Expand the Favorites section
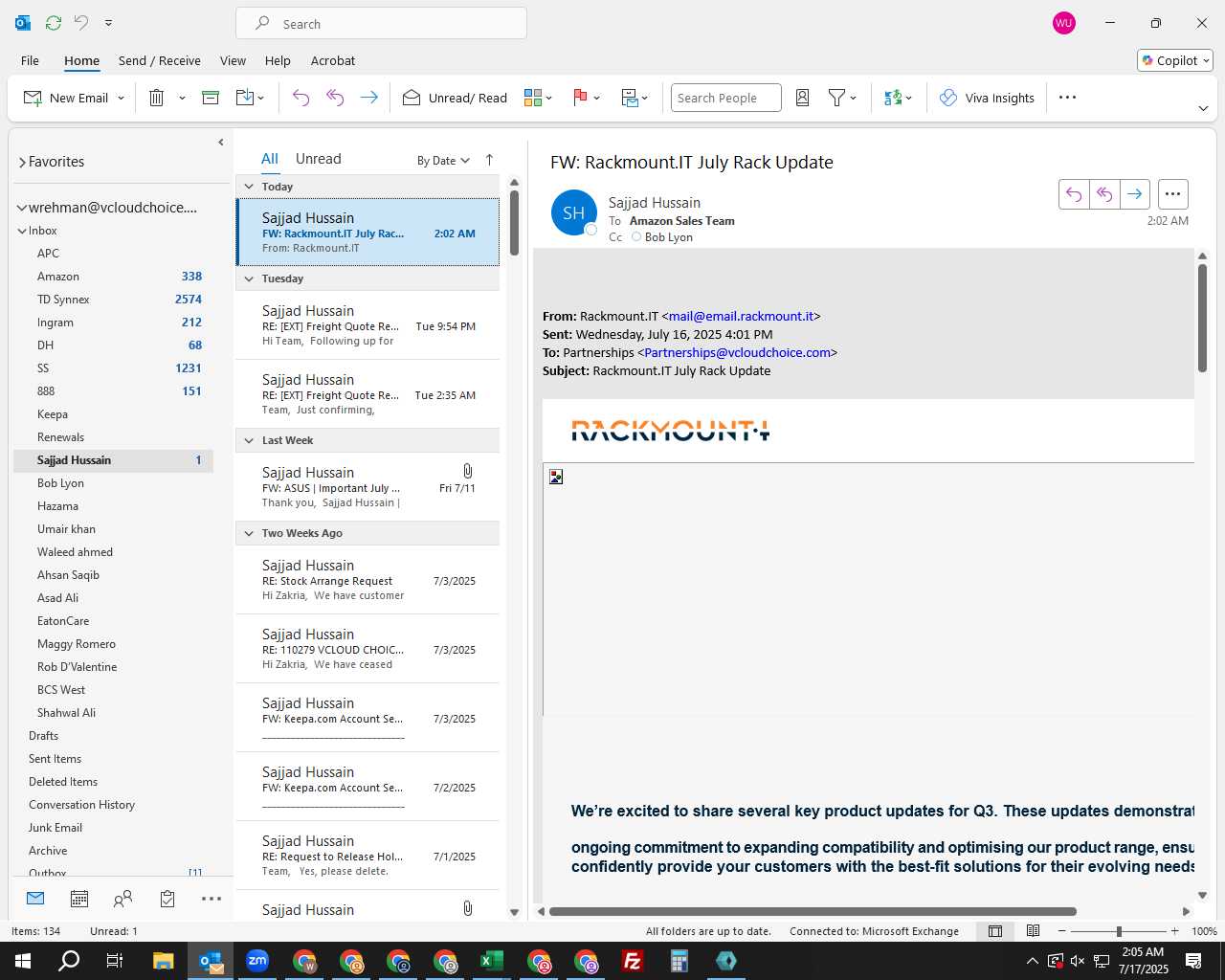This screenshot has height=980, width=1225. click(22, 162)
